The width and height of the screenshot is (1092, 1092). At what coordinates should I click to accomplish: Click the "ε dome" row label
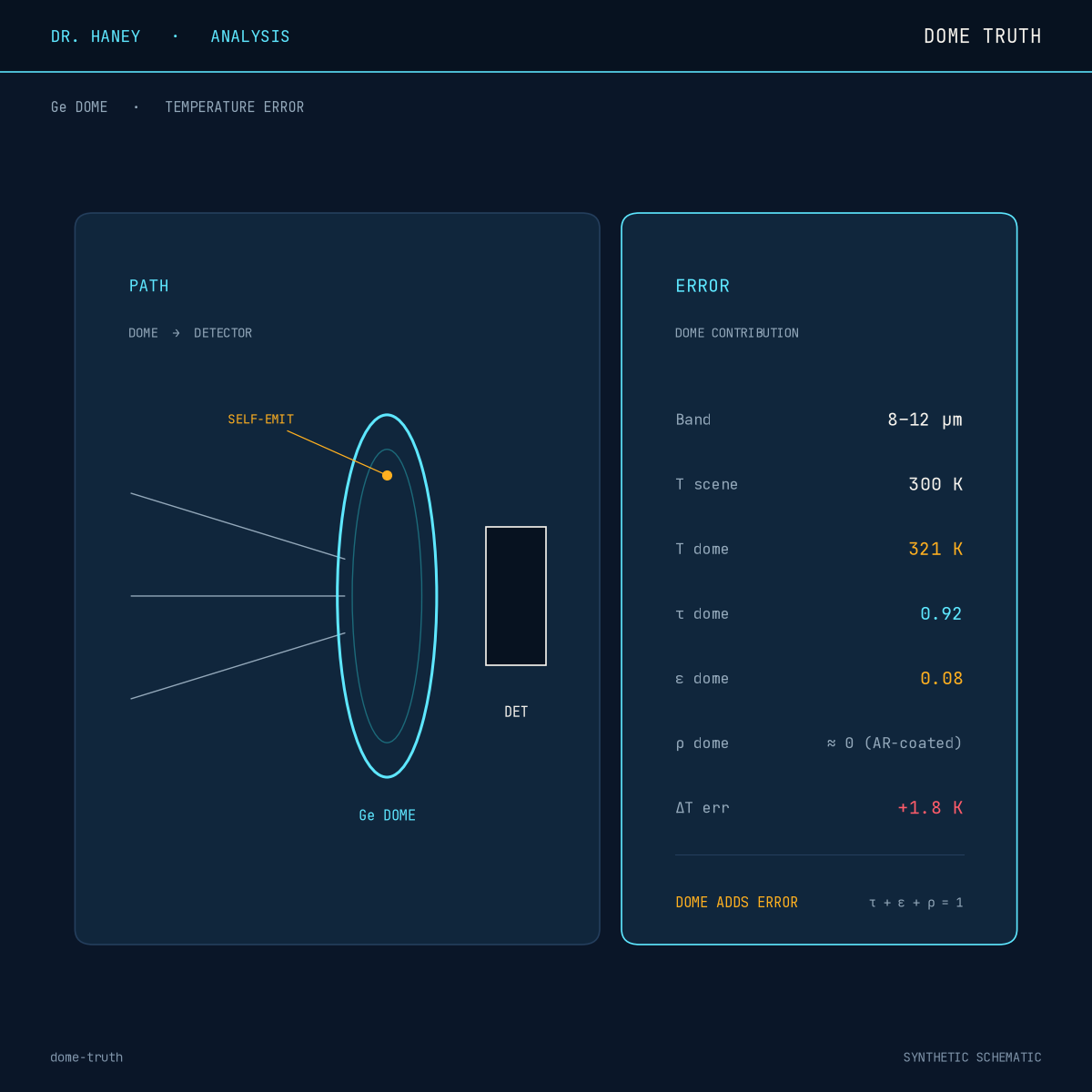click(x=703, y=679)
